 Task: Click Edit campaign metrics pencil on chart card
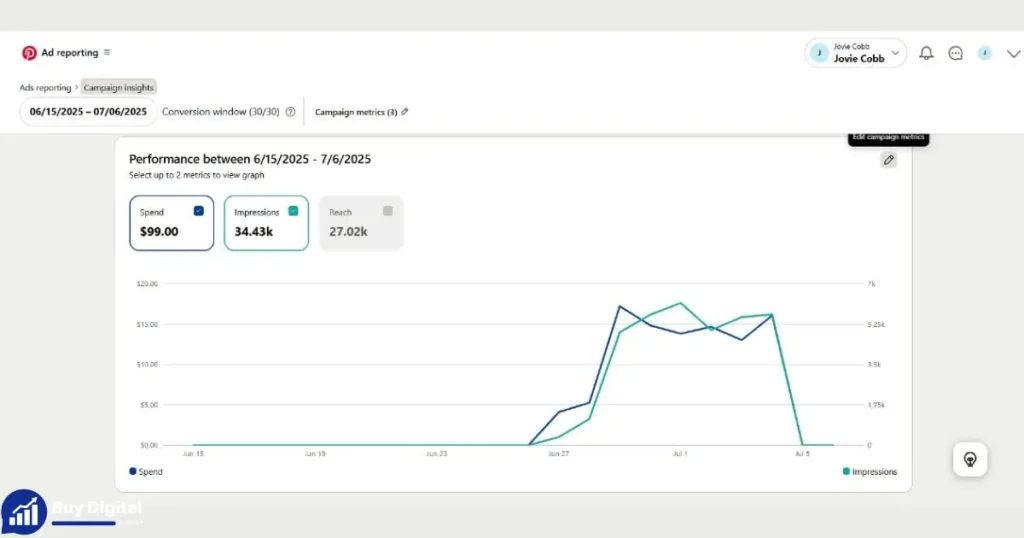(x=889, y=160)
